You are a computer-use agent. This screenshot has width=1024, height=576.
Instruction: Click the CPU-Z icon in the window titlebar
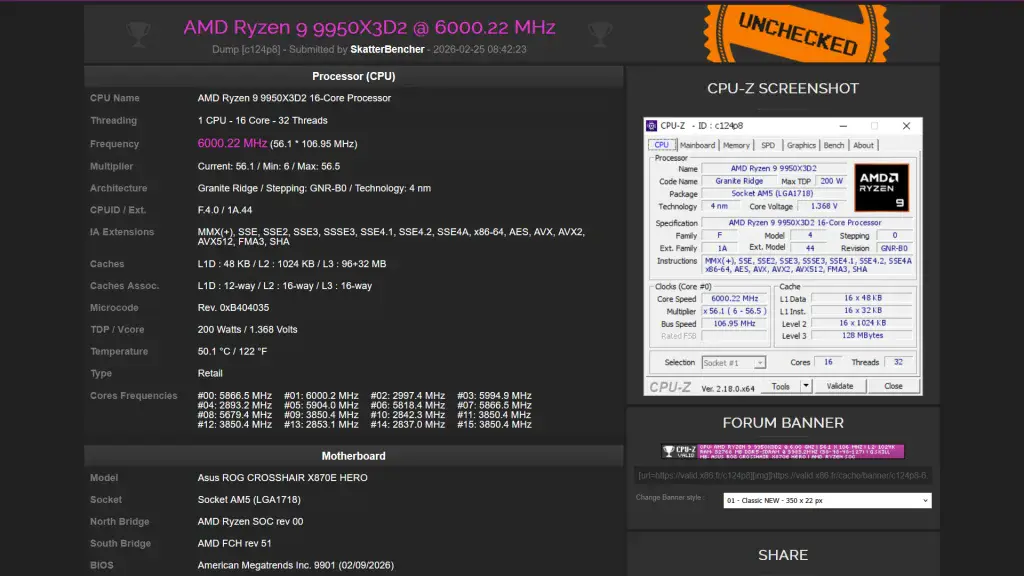pyautogui.click(x=652, y=125)
